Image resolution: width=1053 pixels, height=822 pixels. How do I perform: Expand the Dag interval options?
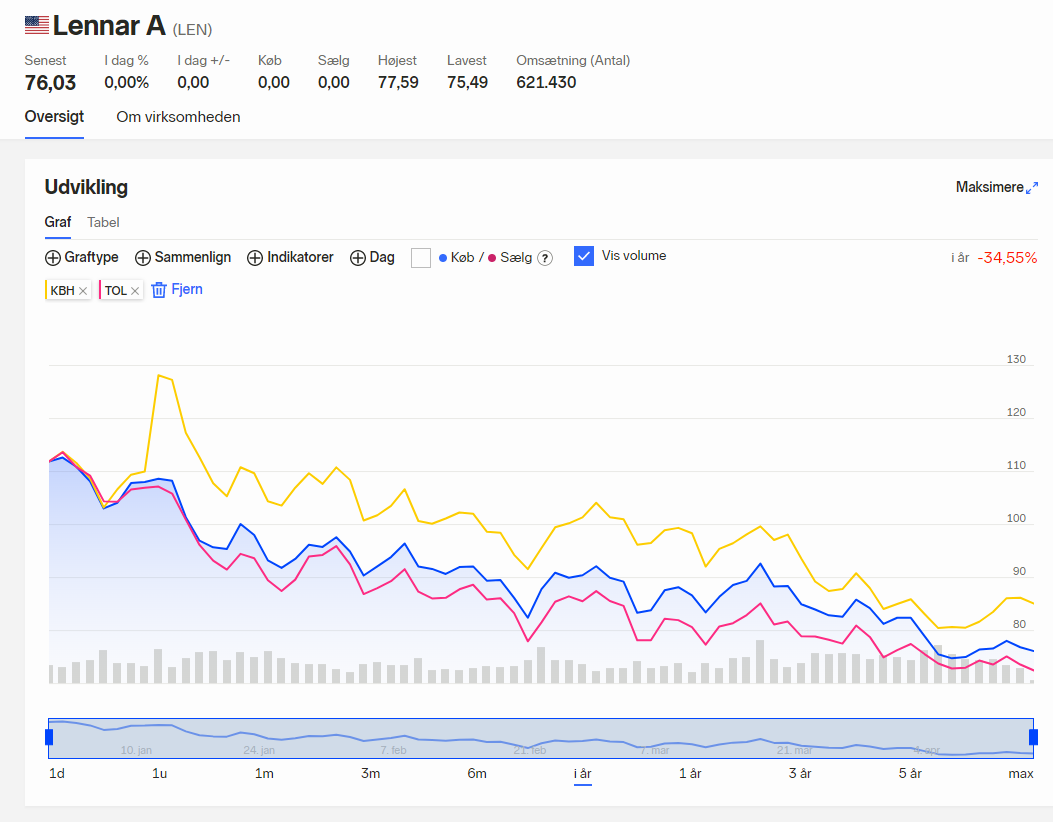[x=372, y=257]
